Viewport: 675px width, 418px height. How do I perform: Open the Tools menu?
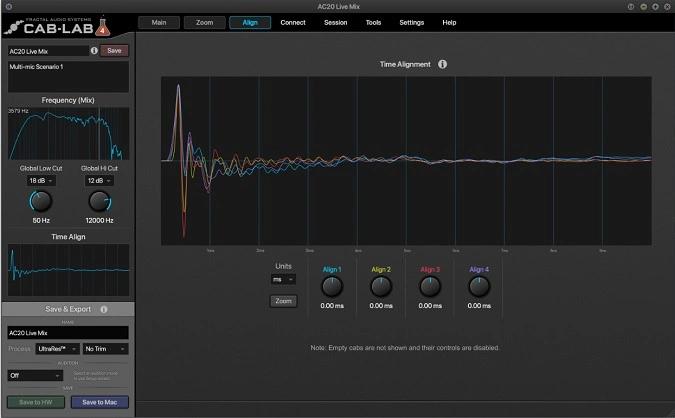tap(373, 22)
